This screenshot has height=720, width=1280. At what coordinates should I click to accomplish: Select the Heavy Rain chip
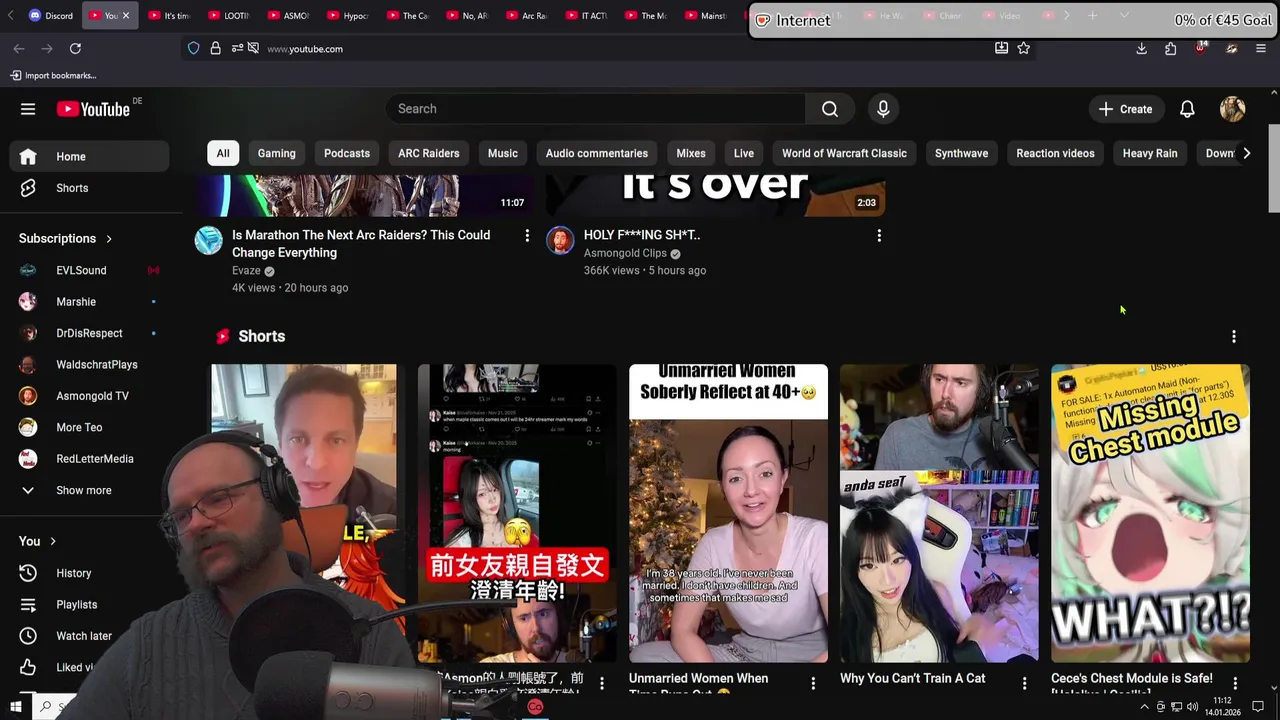(1150, 153)
